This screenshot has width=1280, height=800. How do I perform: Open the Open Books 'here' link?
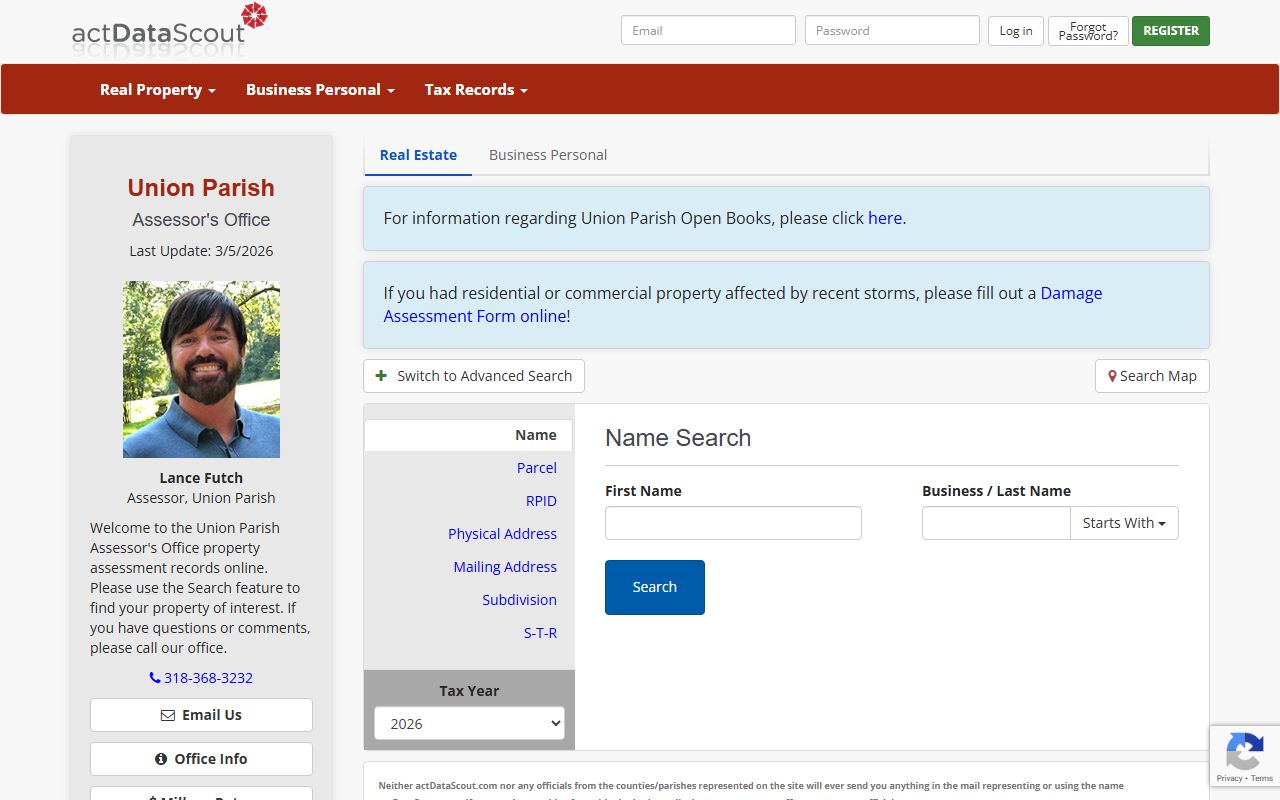click(885, 217)
